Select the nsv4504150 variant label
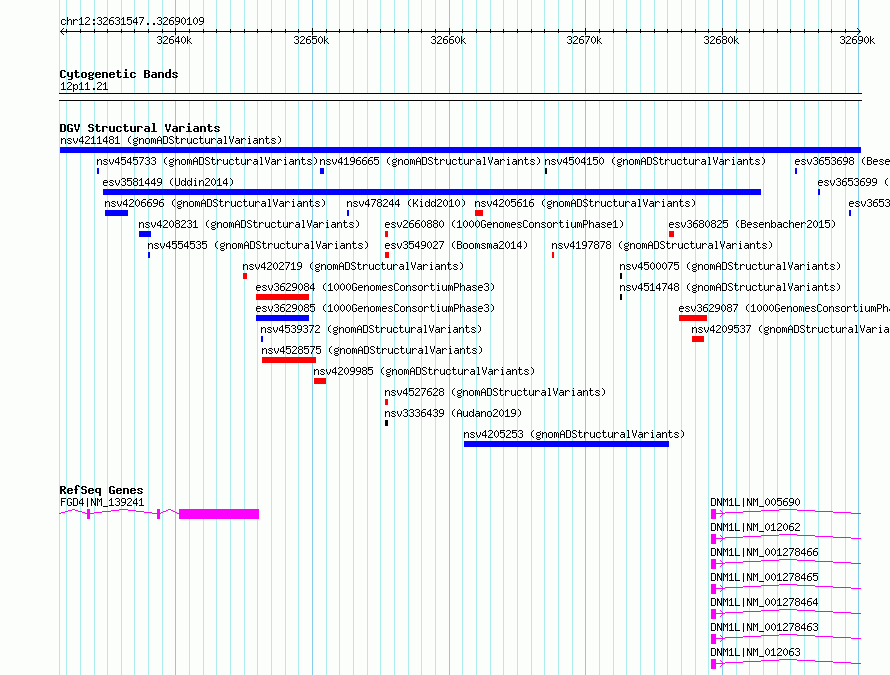The height and width of the screenshot is (675, 890). (x=655, y=161)
